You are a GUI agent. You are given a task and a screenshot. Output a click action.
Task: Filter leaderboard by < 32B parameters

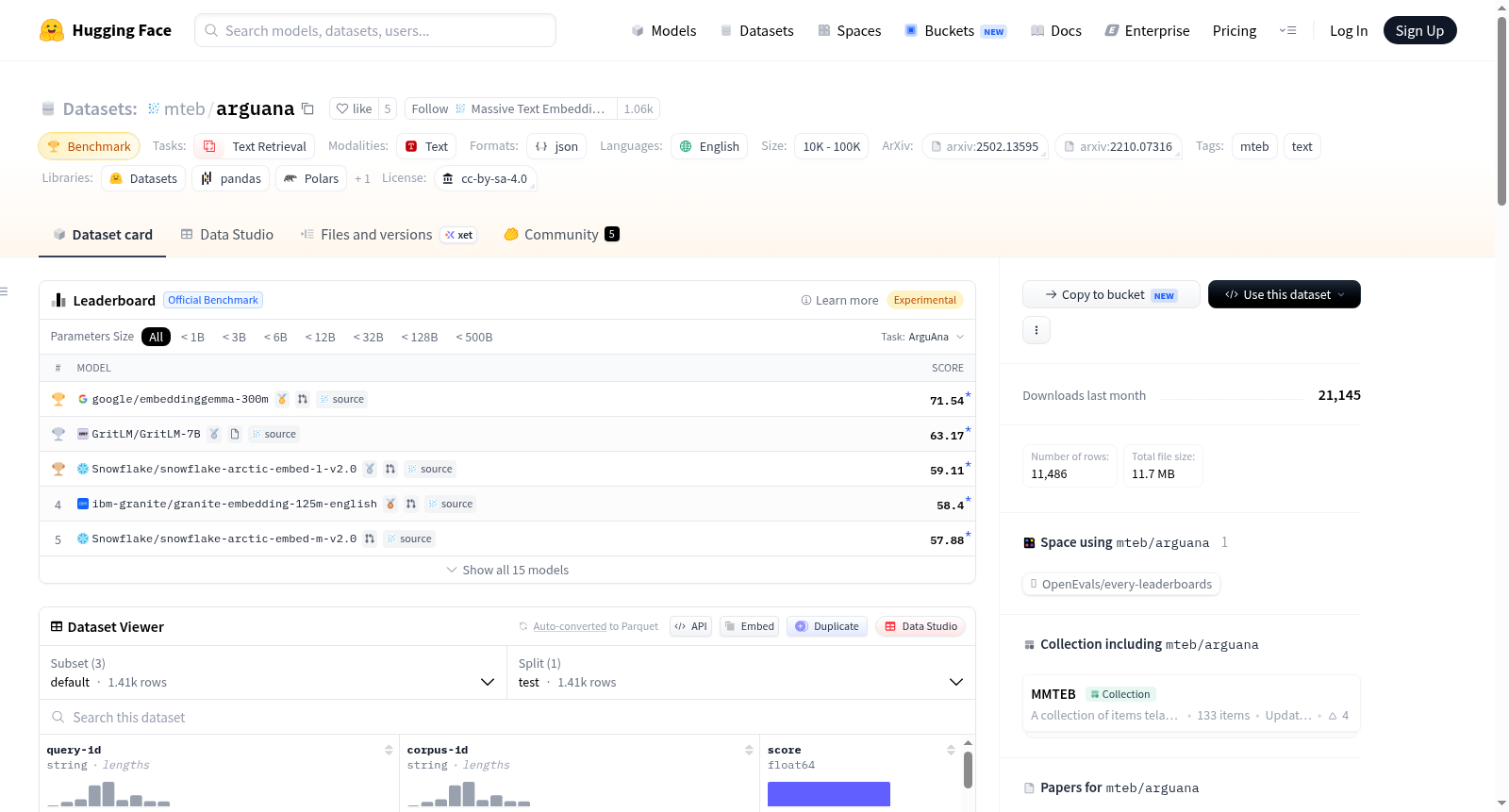(x=368, y=337)
